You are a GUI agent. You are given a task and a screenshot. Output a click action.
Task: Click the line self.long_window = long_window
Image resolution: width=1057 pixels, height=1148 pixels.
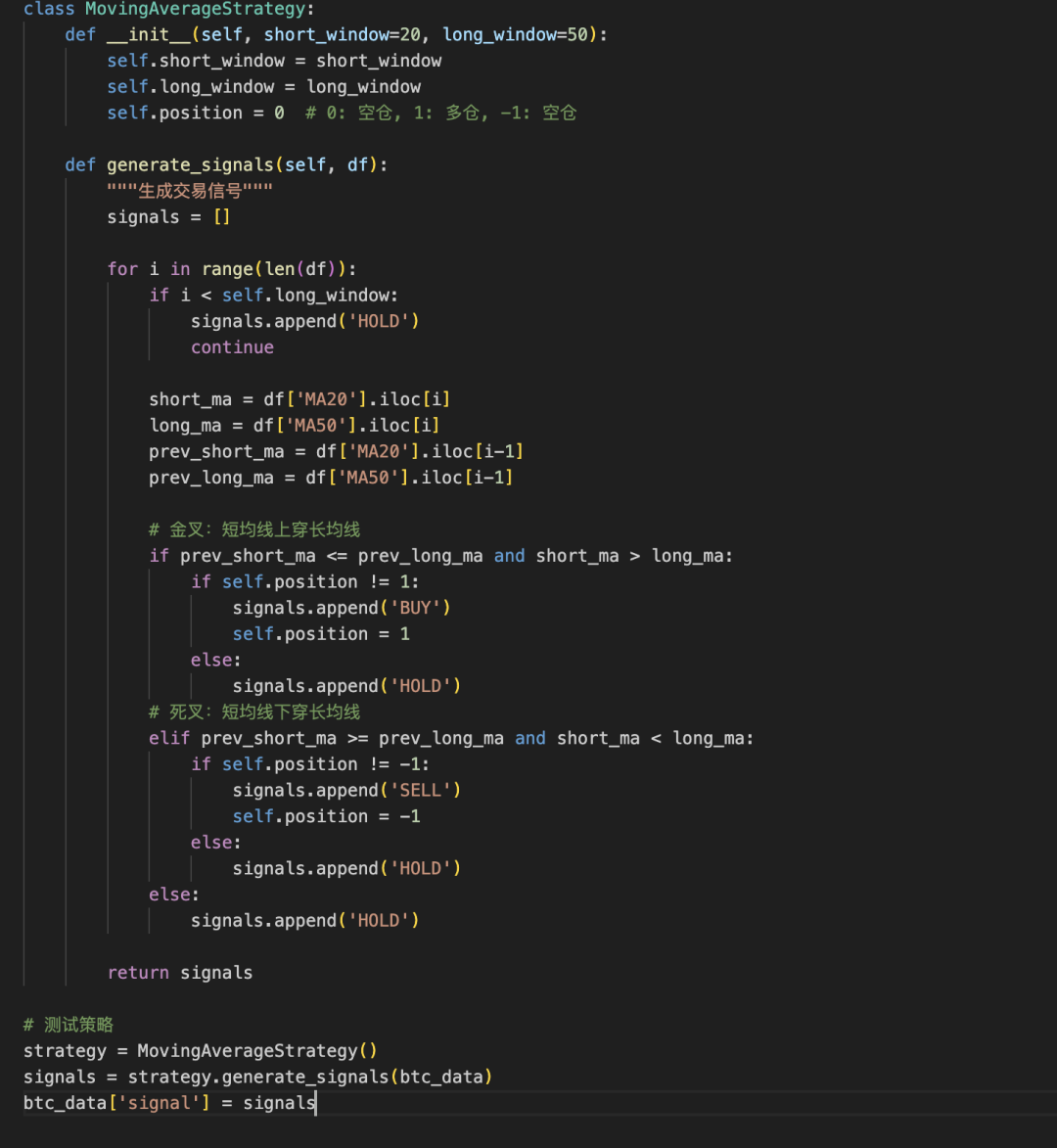263,87
